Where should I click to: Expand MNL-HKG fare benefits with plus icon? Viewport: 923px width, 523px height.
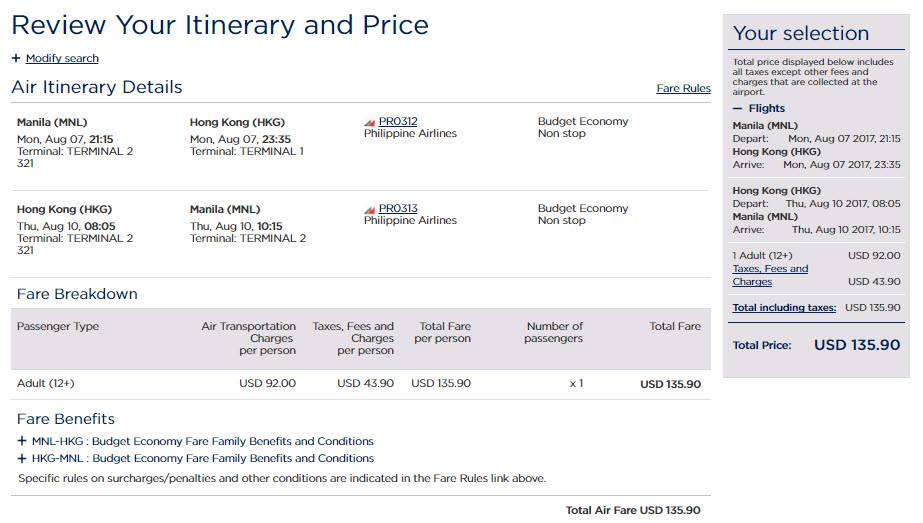[22, 441]
